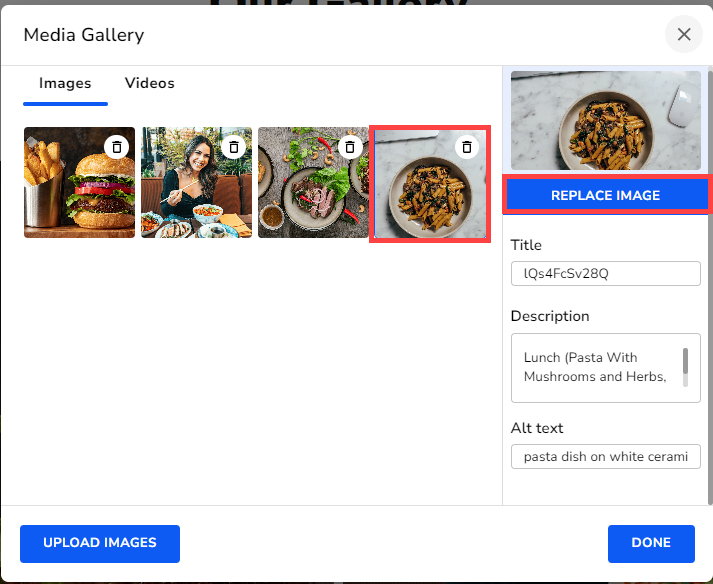Click the large pasta preview image
The height and width of the screenshot is (584, 713).
pyautogui.click(x=605, y=120)
